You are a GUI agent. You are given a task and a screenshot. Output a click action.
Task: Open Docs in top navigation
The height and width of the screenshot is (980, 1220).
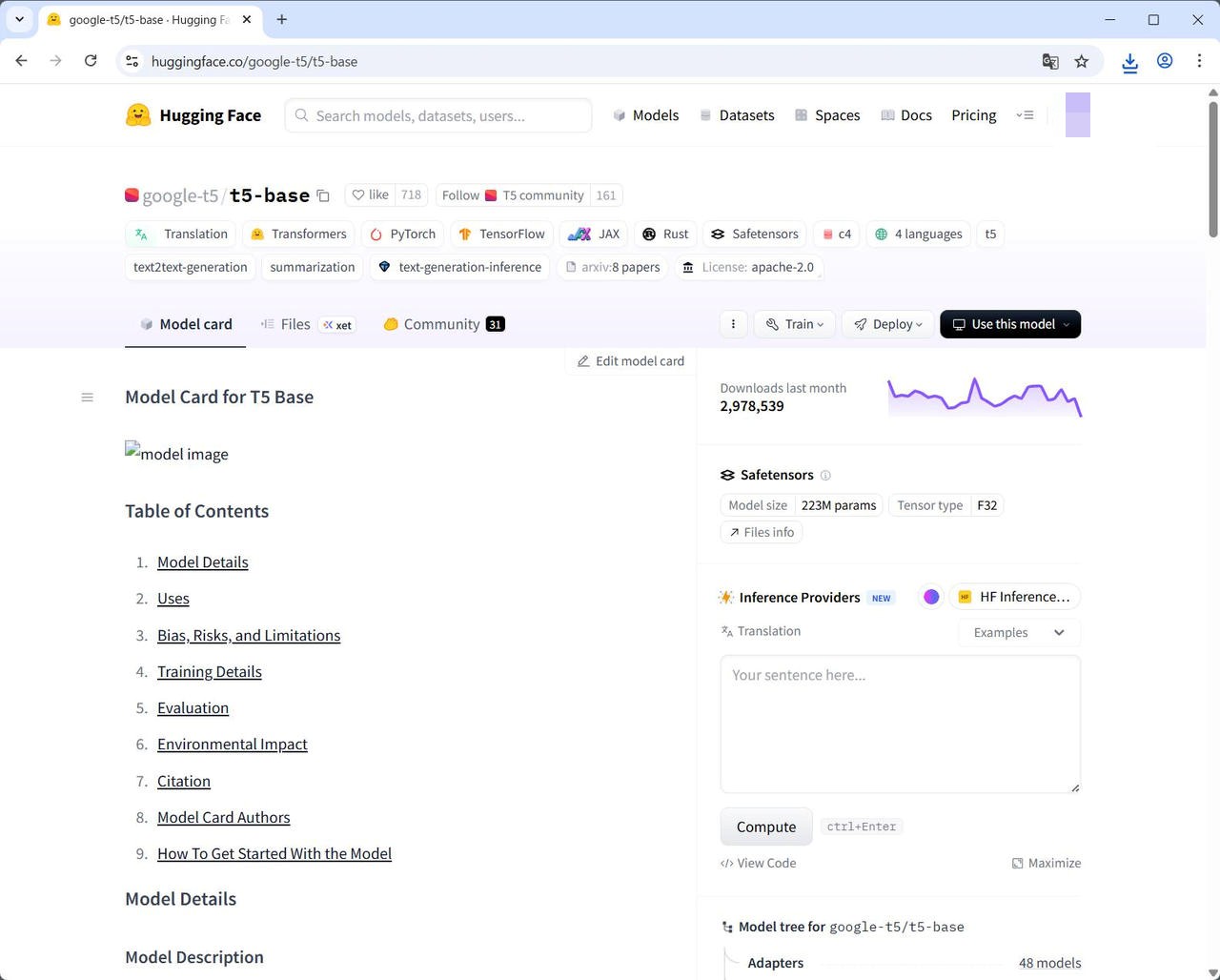pos(905,115)
